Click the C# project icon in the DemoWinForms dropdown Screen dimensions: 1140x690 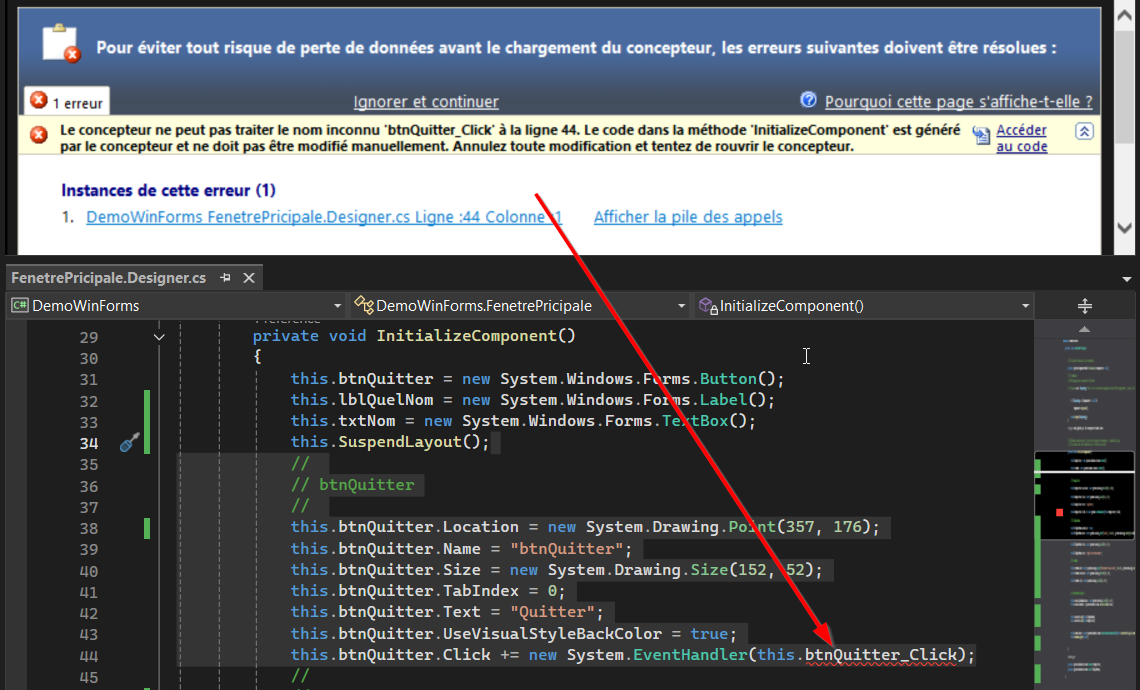click(x=19, y=306)
